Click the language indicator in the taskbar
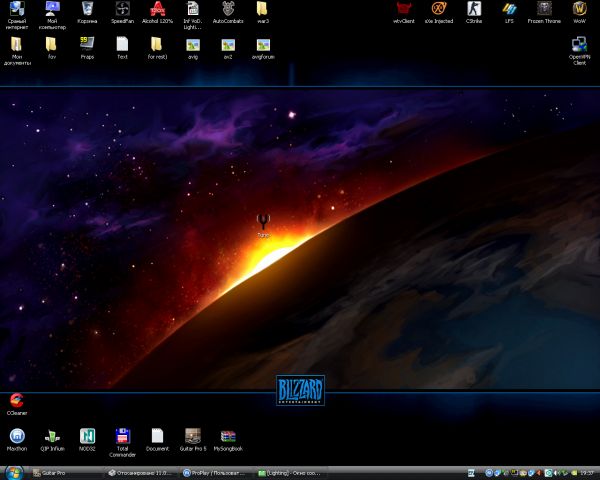600x480 pixels. click(x=471, y=473)
